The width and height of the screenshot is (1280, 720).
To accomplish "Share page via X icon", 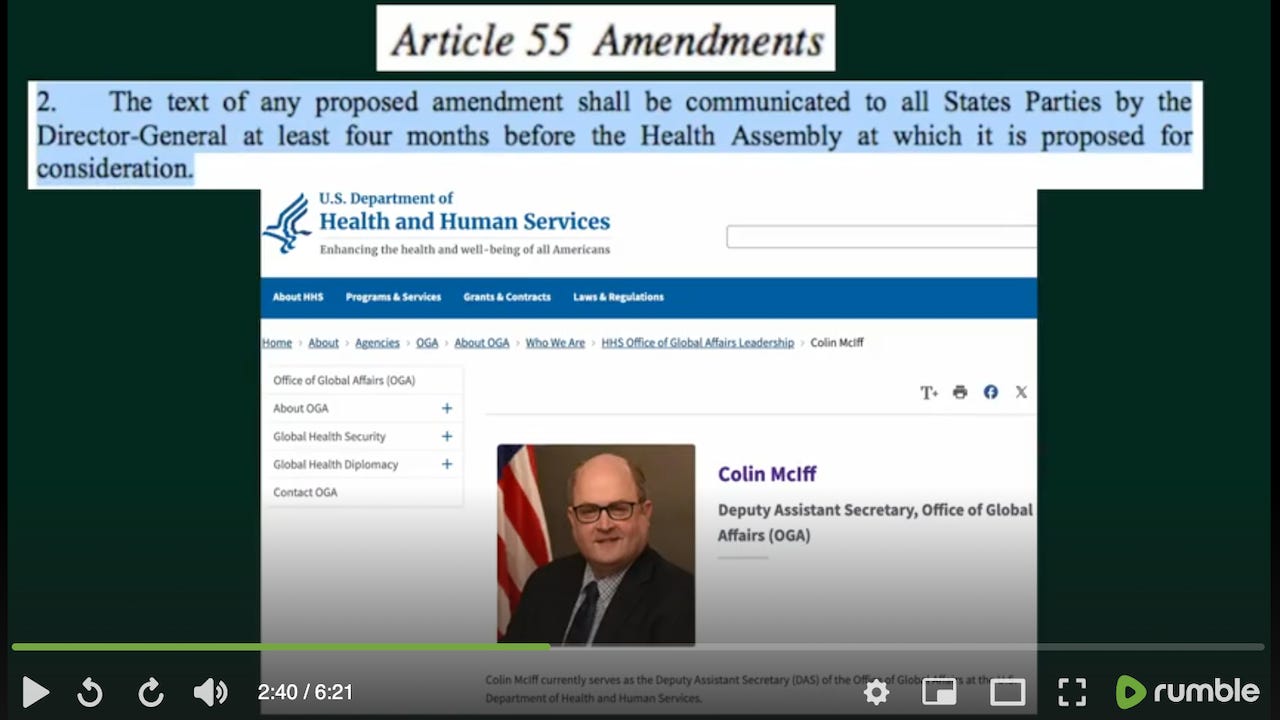I will [1021, 392].
